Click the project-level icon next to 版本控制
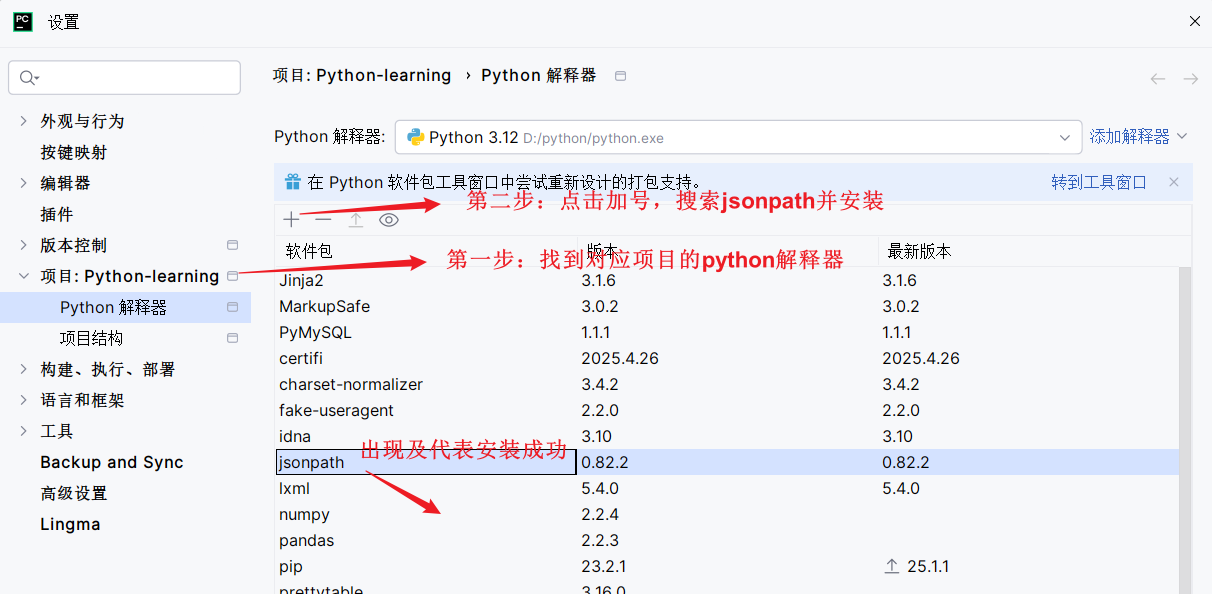The width and height of the screenshot is (1212, 594). tap(233, 245)
